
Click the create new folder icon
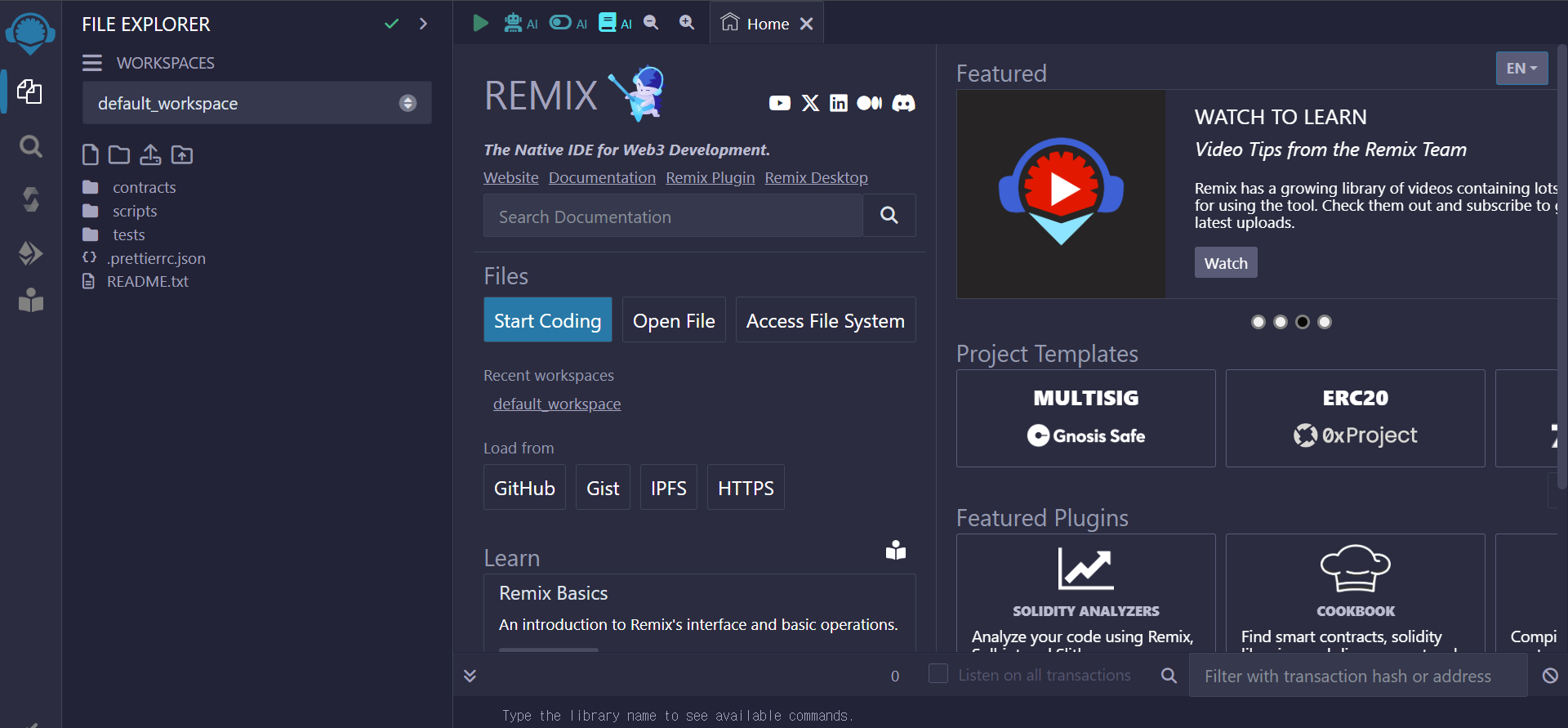click(x=119, y=154)
